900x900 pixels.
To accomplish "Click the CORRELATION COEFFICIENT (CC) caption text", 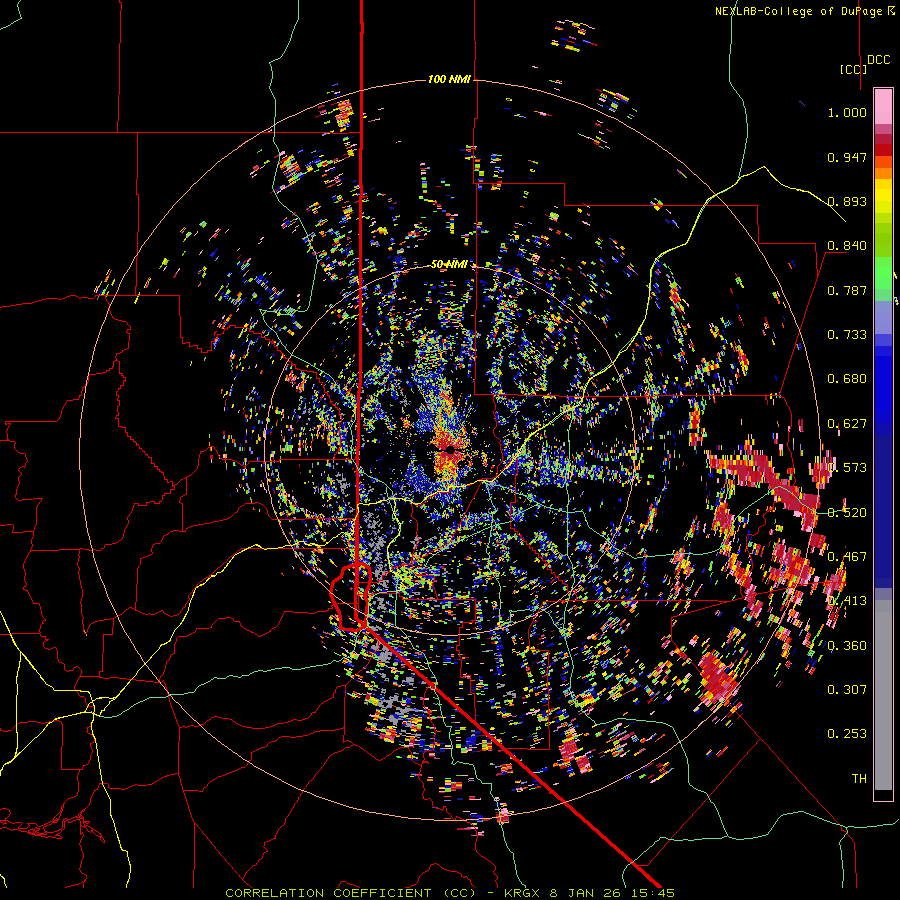I will (350, 893).
